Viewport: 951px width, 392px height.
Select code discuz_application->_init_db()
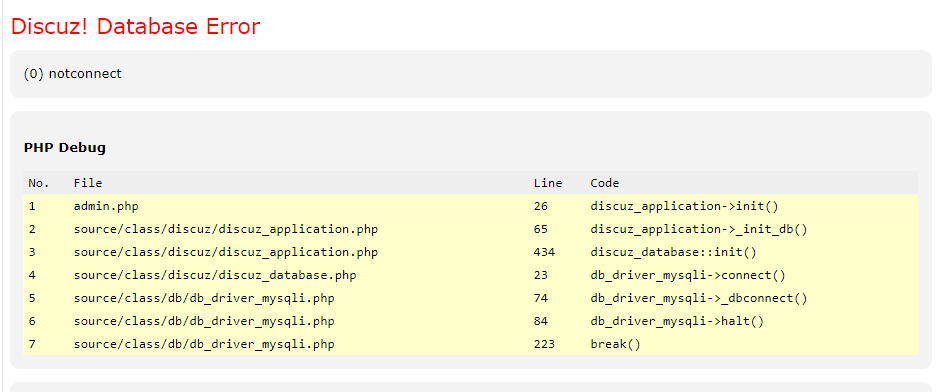tap(699, 229)
